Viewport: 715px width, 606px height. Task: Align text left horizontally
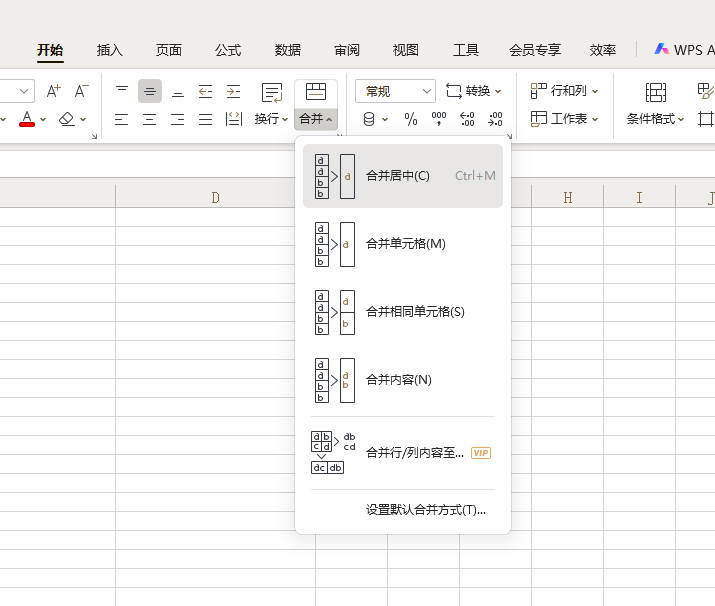(x=121, y=119)
